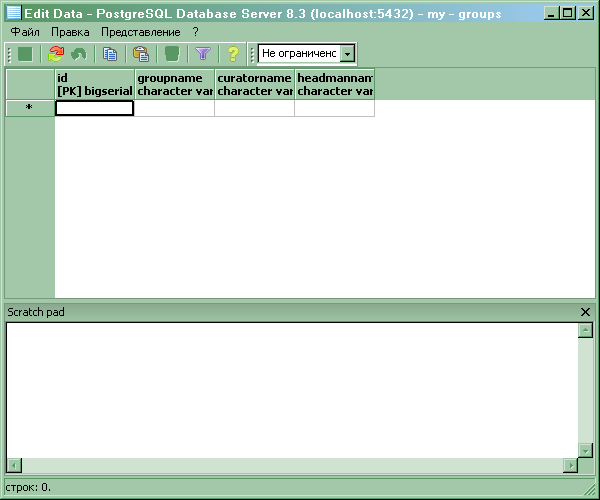The width and height of the screenshot is (600, 500).
Task: Close the Edit Data window
Action: [x=586, y=13]
